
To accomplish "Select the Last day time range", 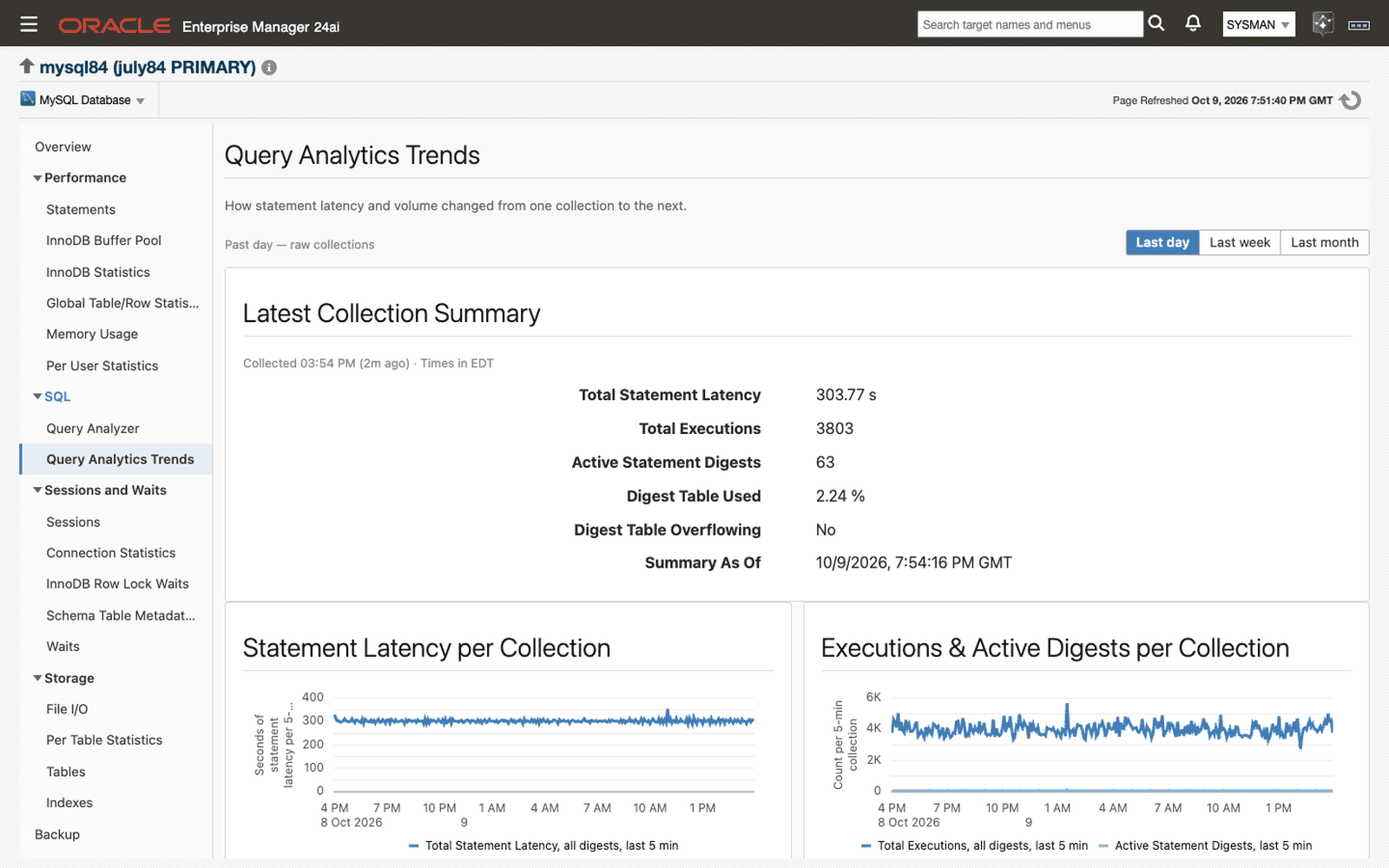I will [x=1162, y=242].
